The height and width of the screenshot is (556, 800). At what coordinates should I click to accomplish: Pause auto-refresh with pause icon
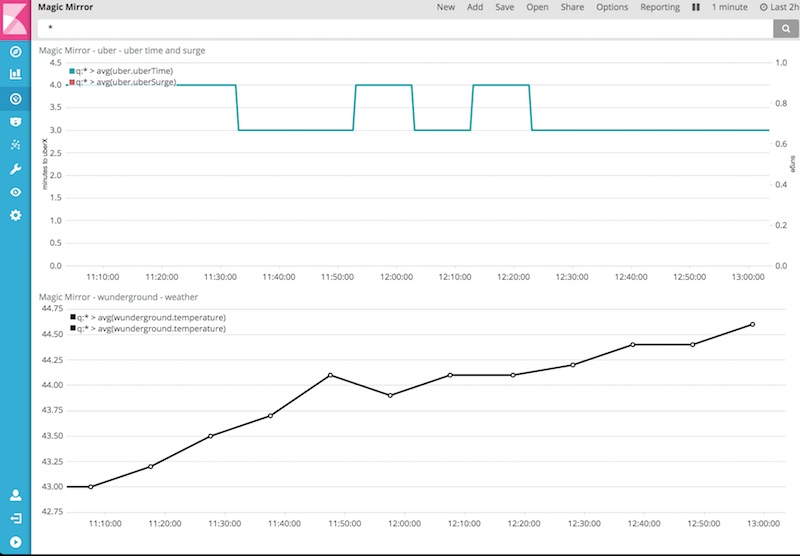click(695, 7)
